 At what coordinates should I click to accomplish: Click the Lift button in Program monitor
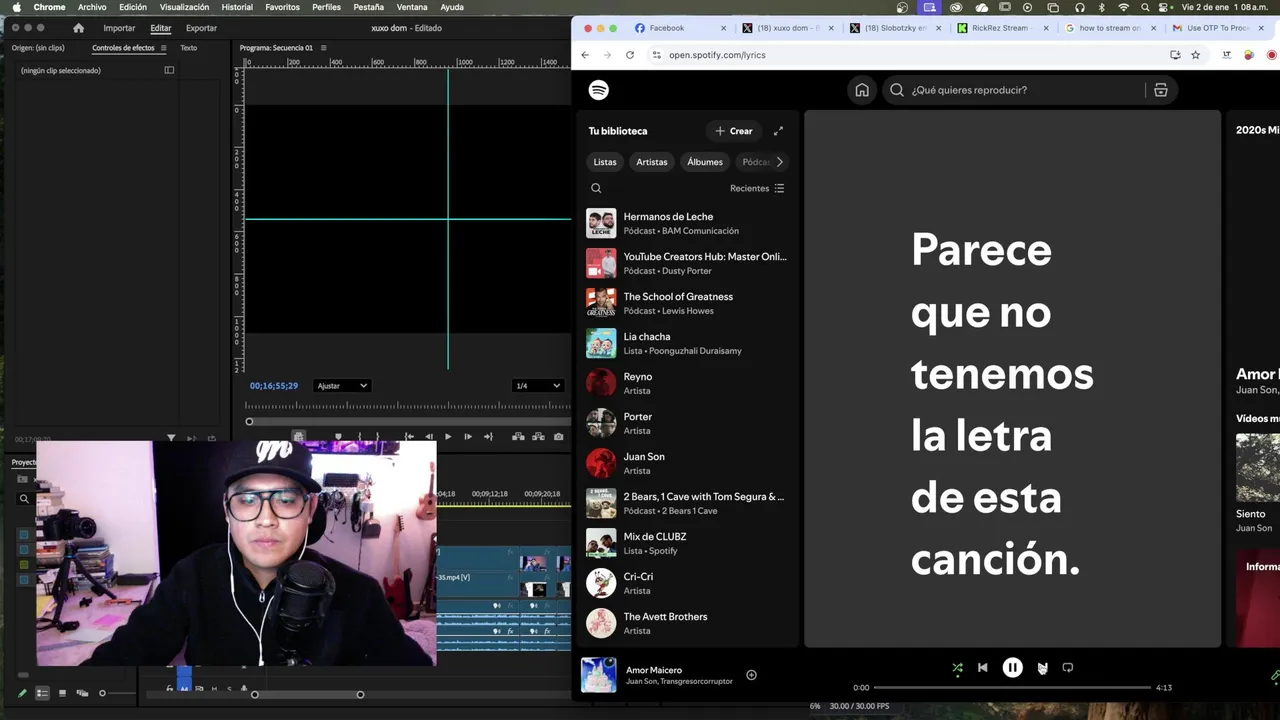[518, 437]
